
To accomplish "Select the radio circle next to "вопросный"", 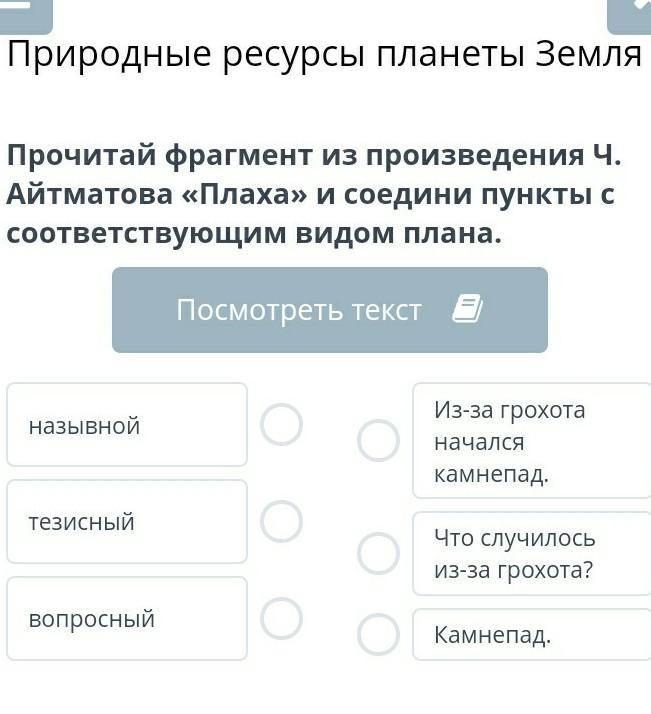I will [x=281, y=618].
